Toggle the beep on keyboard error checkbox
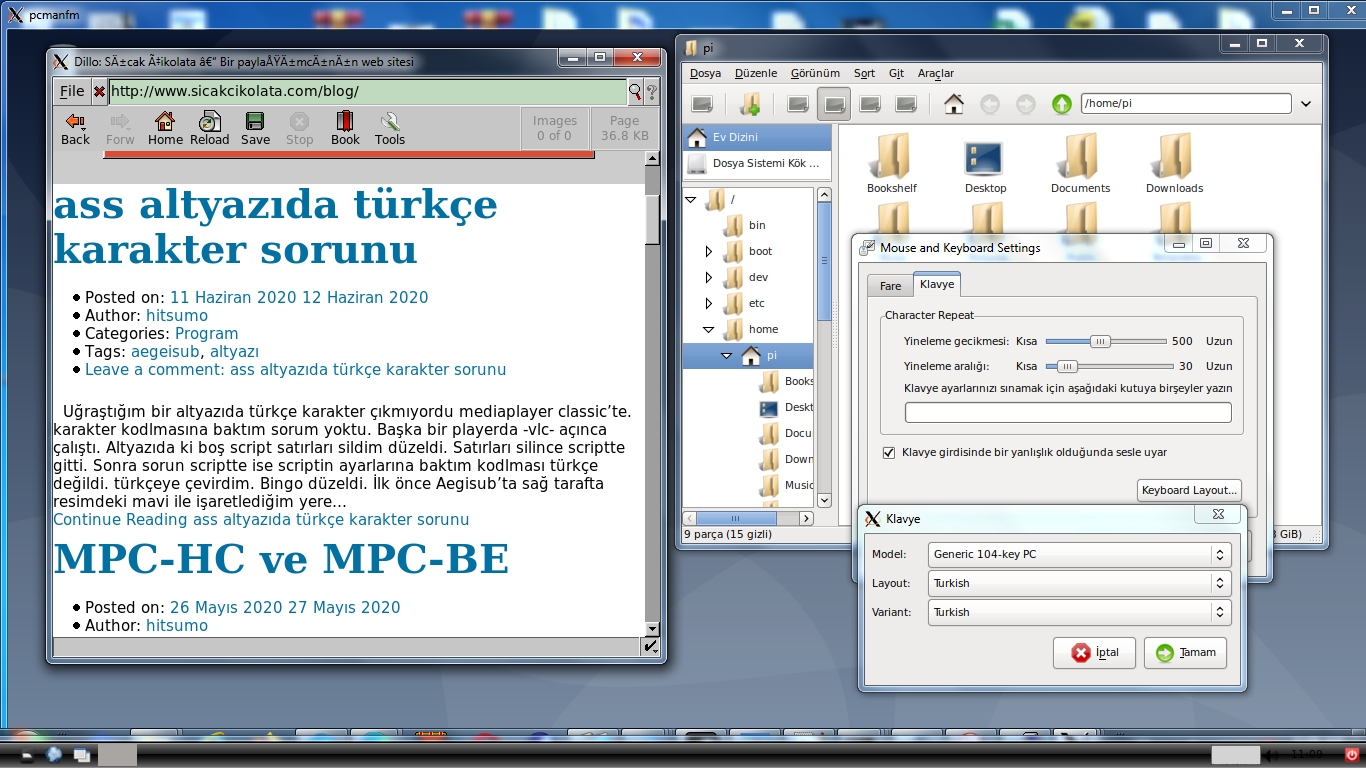The image size is (1366, 768). click(x=889, y=453)
